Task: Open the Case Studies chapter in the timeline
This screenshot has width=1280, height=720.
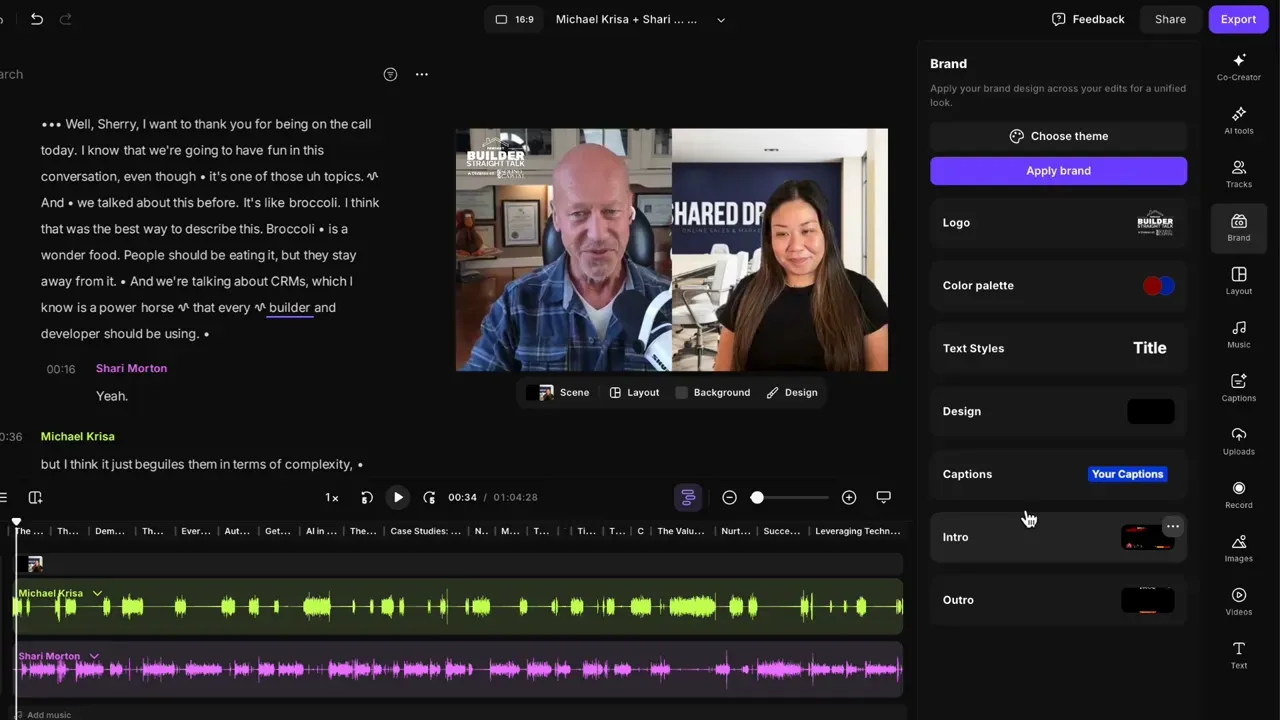Action: point(425,531)
